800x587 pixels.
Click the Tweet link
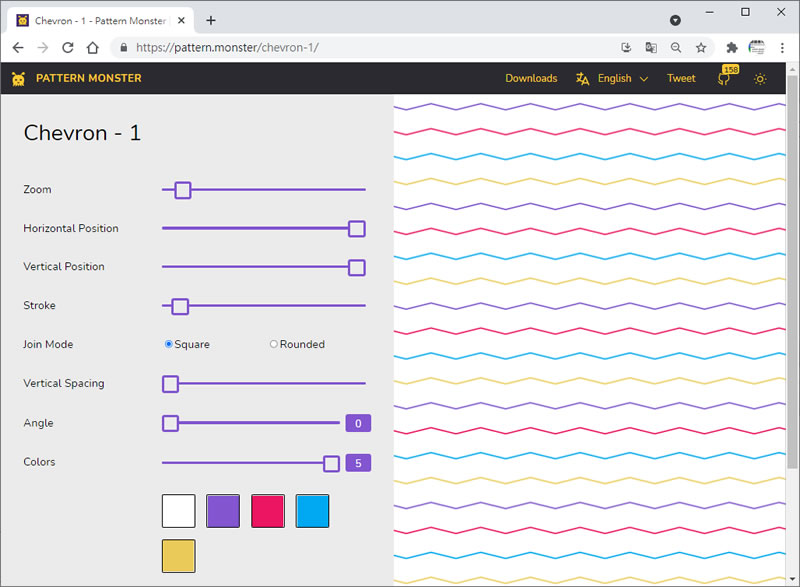point(681,79)
